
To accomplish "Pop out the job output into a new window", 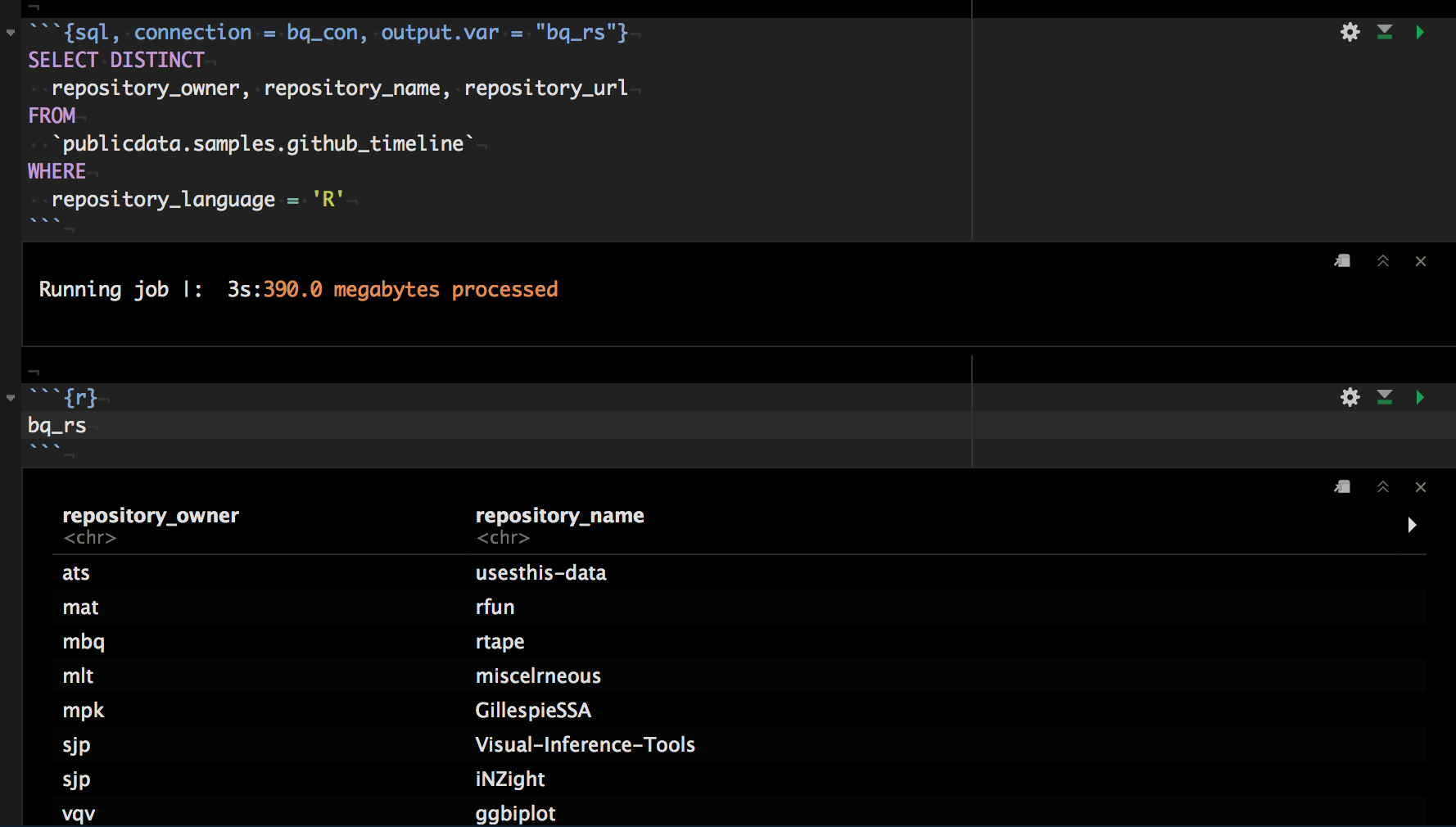I will [1342, 260].
